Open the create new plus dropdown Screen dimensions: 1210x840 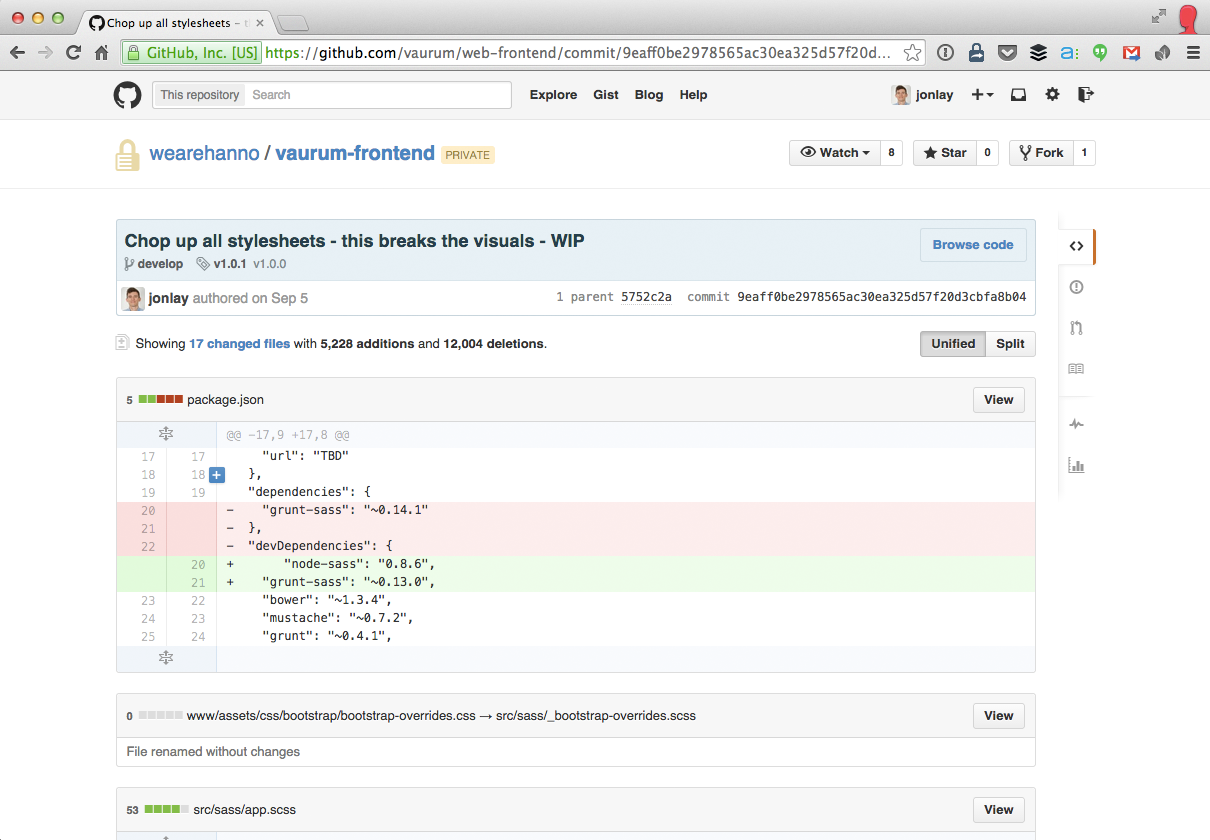click(x=982, y=95)
